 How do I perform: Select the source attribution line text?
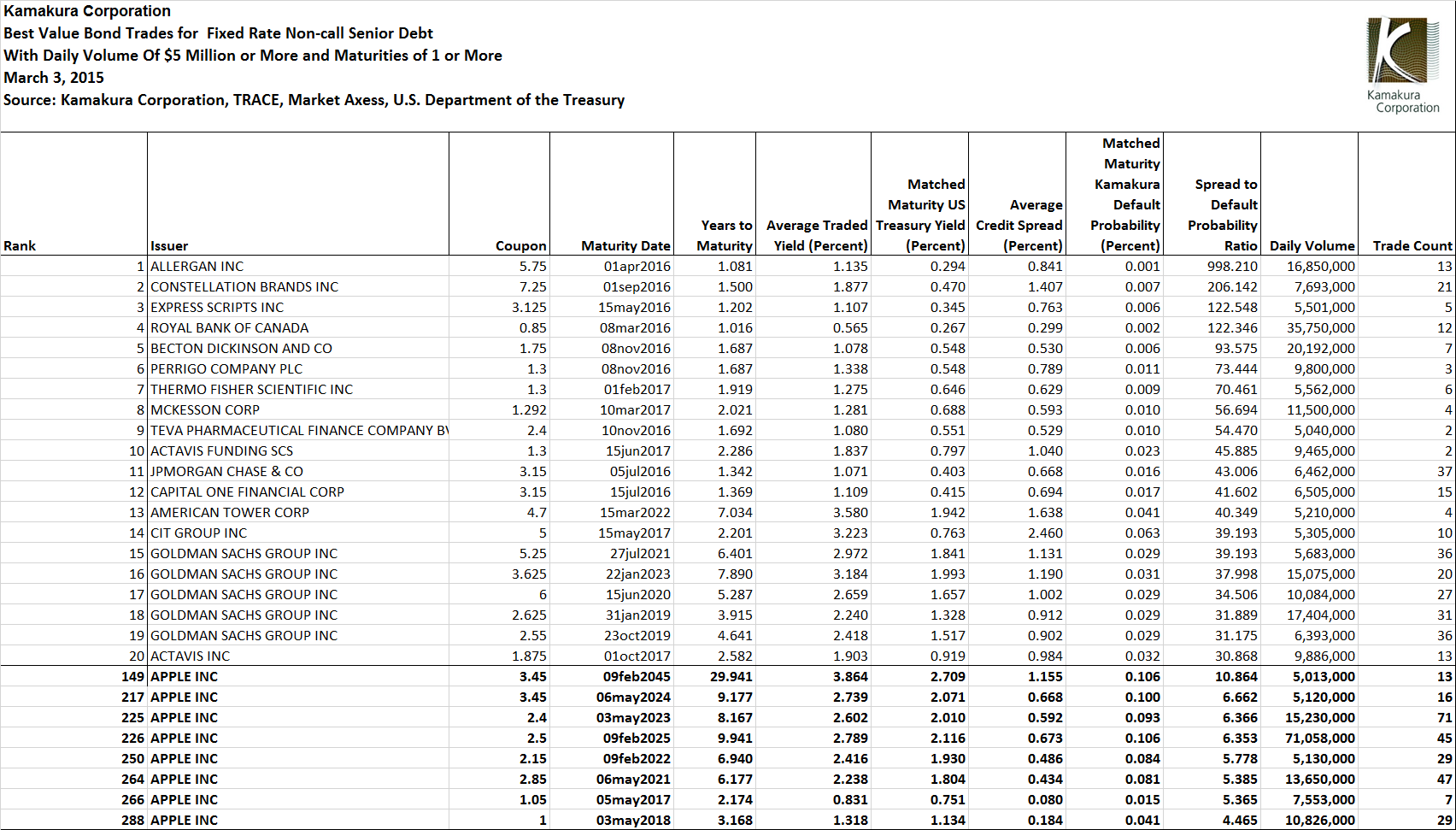pos(314,100)
